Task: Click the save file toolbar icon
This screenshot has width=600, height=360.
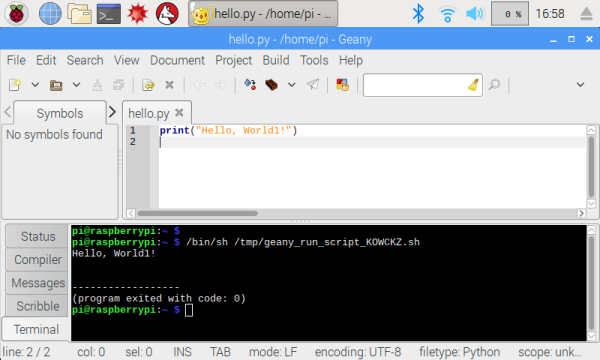Action: click(97, 85)
